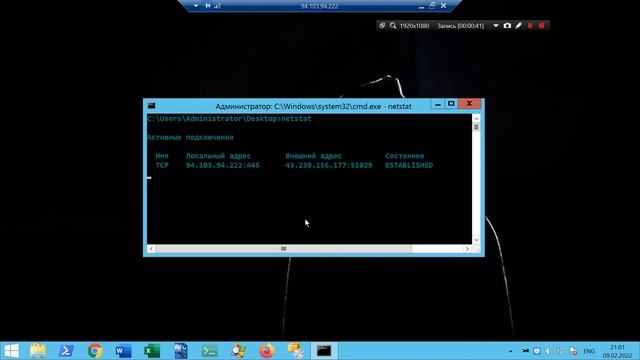Click the flag notification tray icon
Viewport: 640px width, 360px height.
click(561, 351)
